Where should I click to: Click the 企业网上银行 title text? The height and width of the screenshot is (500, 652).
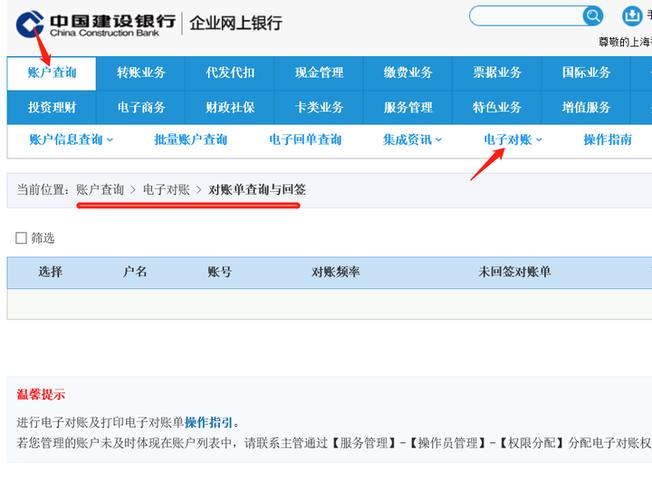[236, 23]
